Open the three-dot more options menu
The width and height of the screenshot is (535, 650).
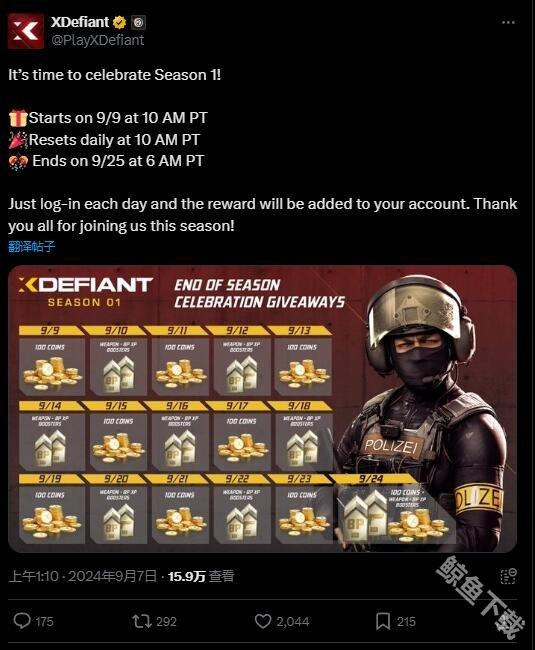508,22
